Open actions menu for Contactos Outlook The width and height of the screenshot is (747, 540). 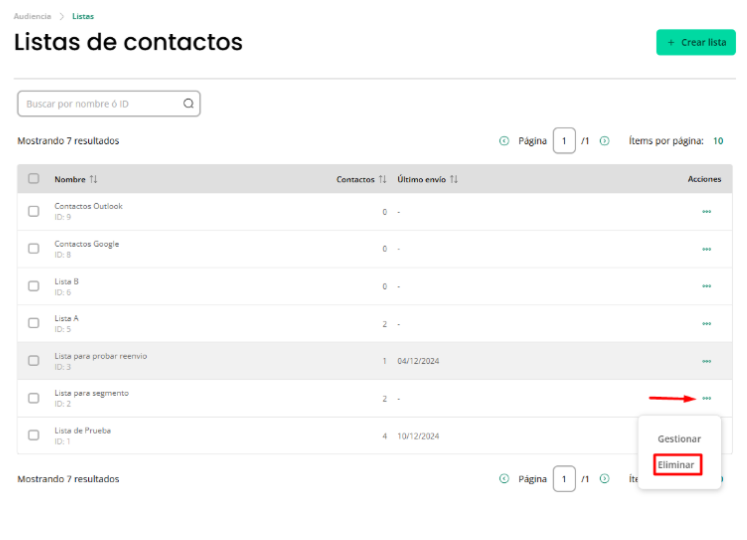tap(707, 212)
